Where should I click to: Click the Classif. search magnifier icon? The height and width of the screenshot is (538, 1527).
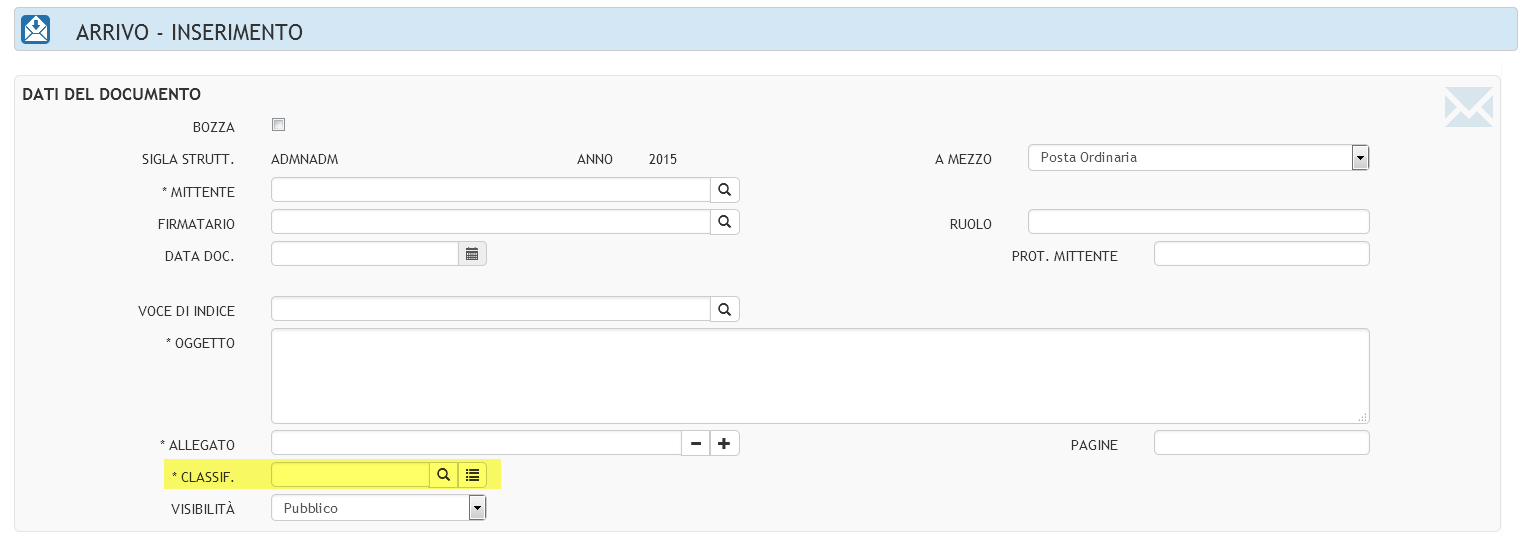tap(443, 475)
